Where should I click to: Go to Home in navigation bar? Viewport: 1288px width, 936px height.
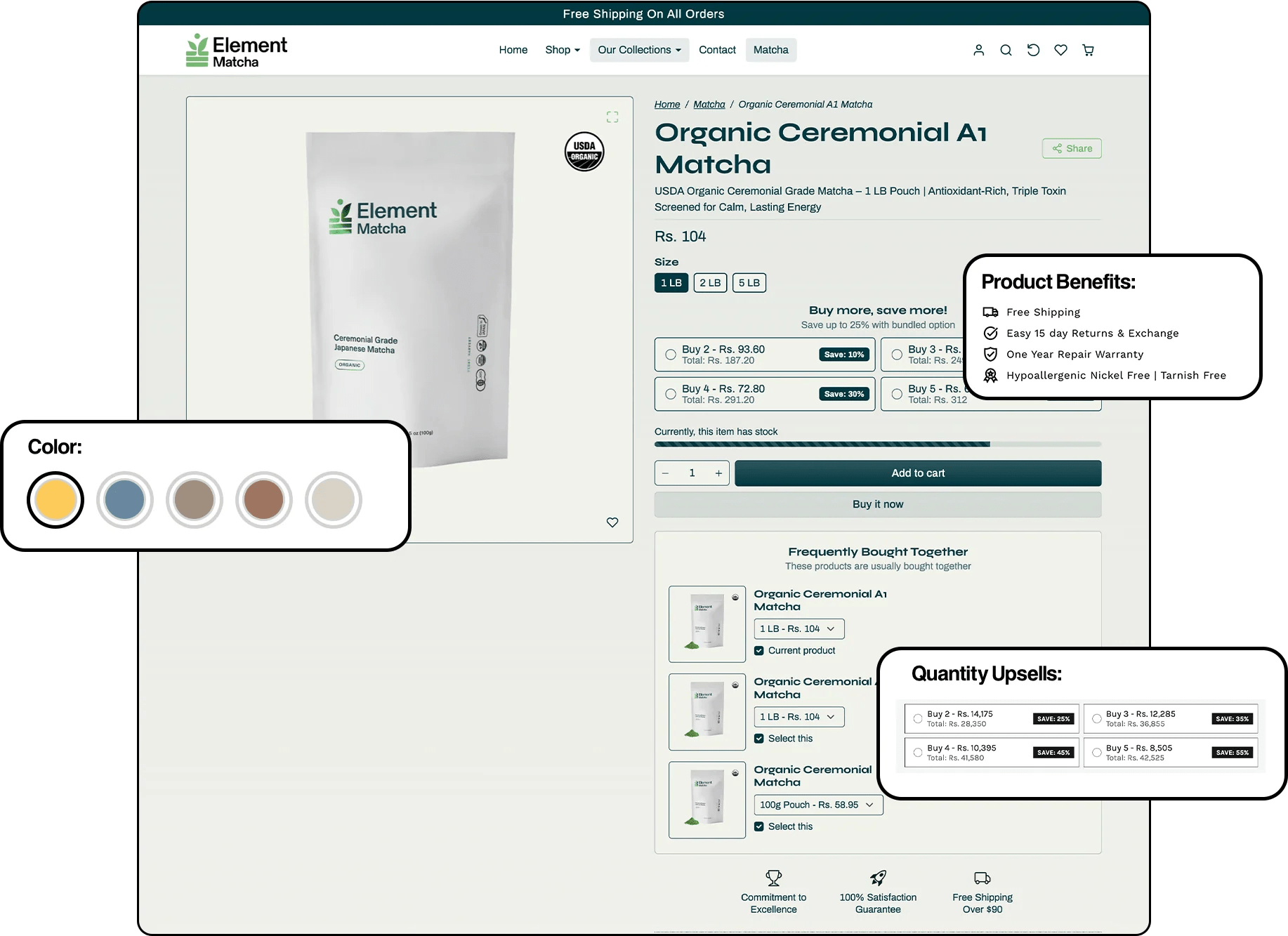513,50
